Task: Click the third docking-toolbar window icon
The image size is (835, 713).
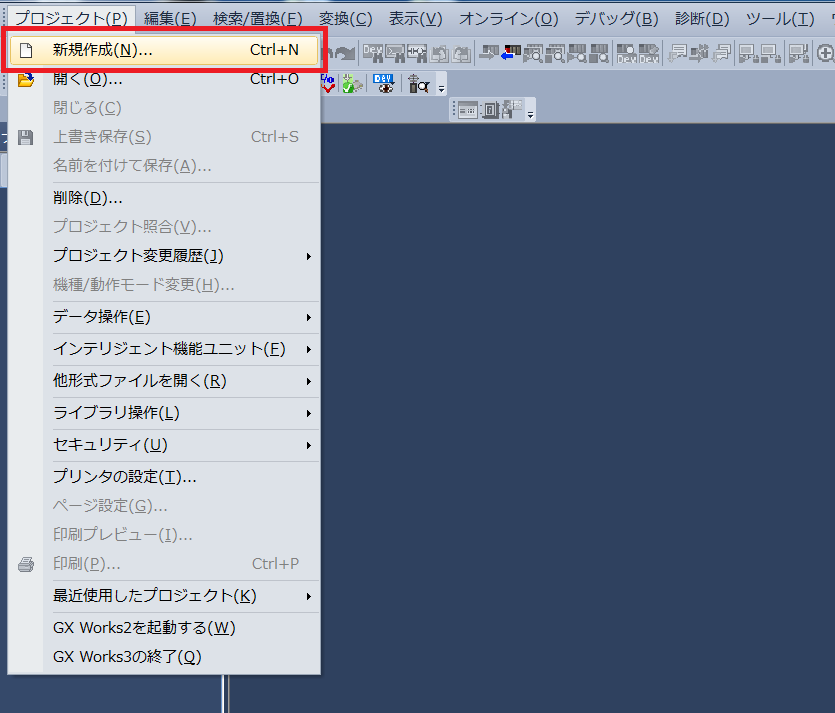Action: point(512,110)
